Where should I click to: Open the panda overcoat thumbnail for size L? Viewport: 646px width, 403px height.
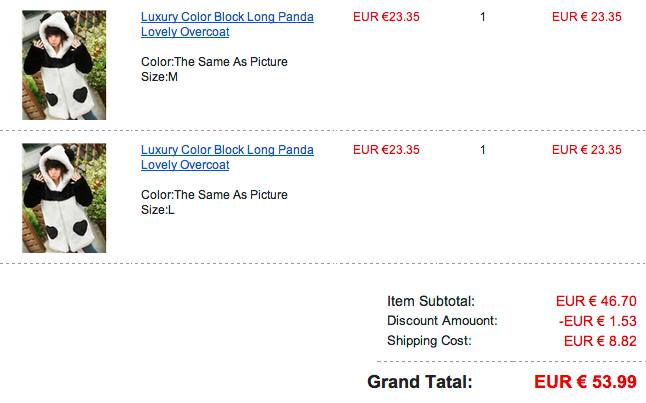(64, 197)
